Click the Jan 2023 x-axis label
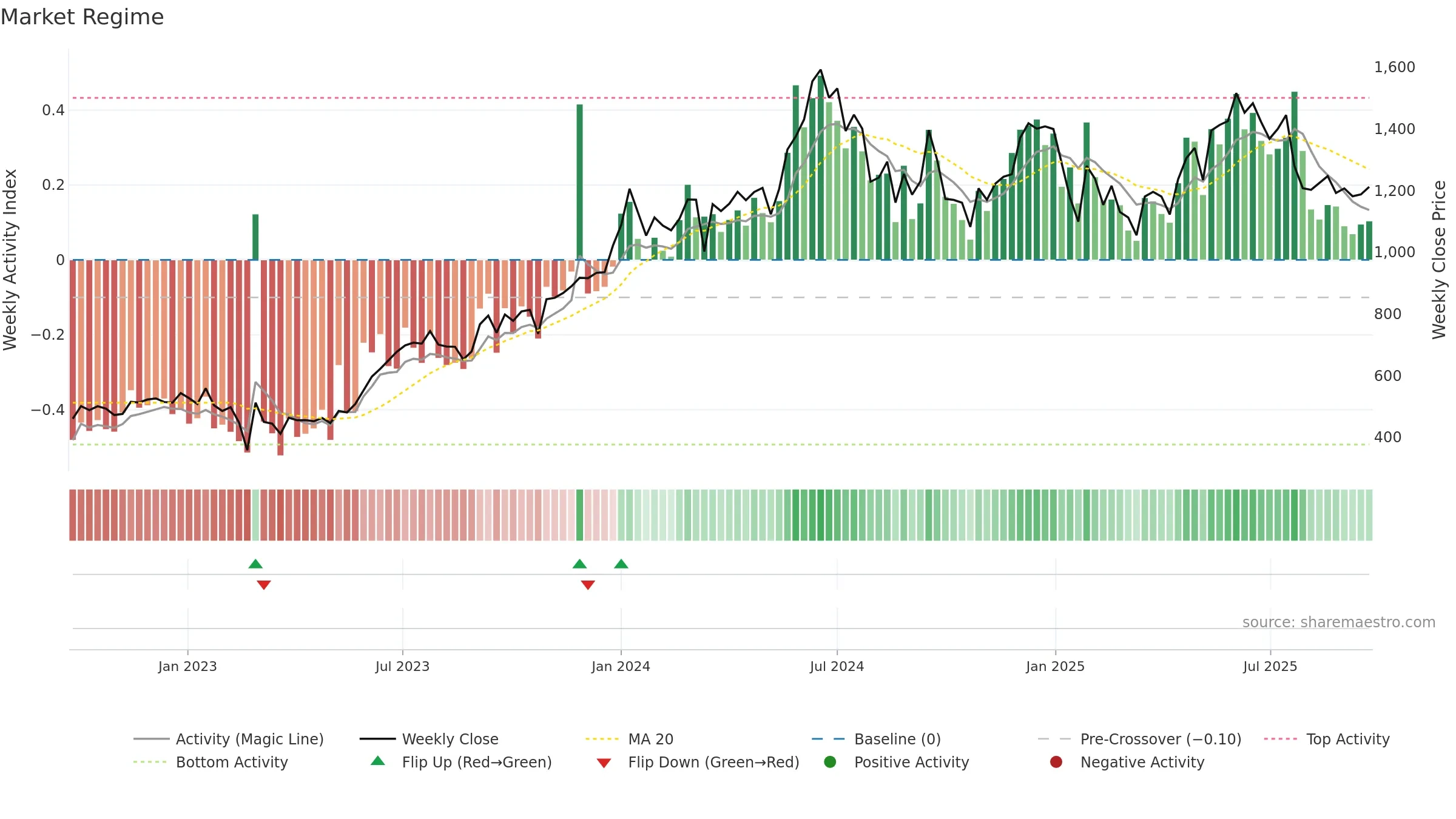This screenshot has height=819, width=1456. [x=187, y=666]
